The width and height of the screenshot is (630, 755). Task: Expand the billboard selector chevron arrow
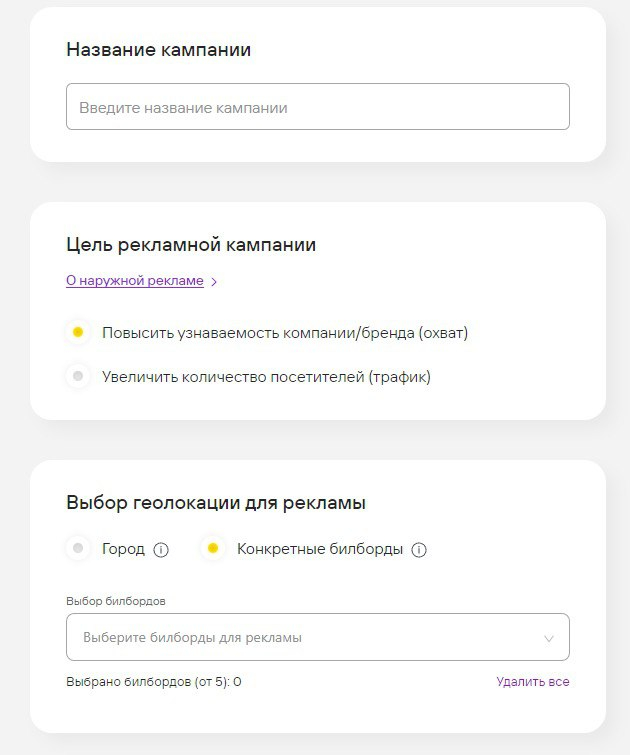coord(548,638)
